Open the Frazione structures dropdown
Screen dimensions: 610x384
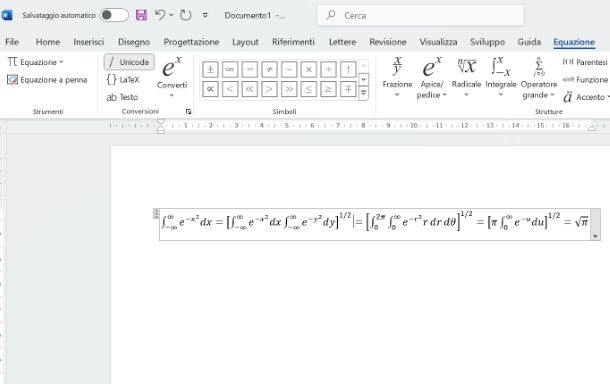click(397, 77)
